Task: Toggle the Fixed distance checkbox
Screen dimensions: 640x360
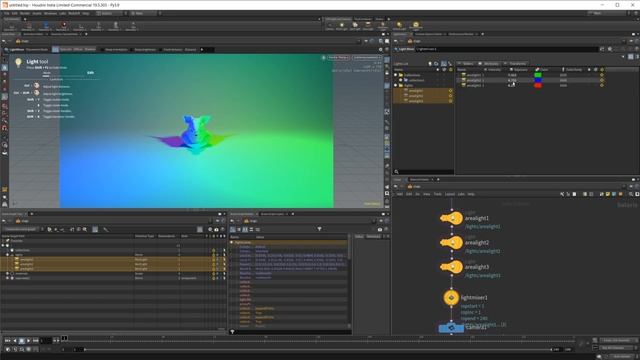Action: click(x=161, y=50)
